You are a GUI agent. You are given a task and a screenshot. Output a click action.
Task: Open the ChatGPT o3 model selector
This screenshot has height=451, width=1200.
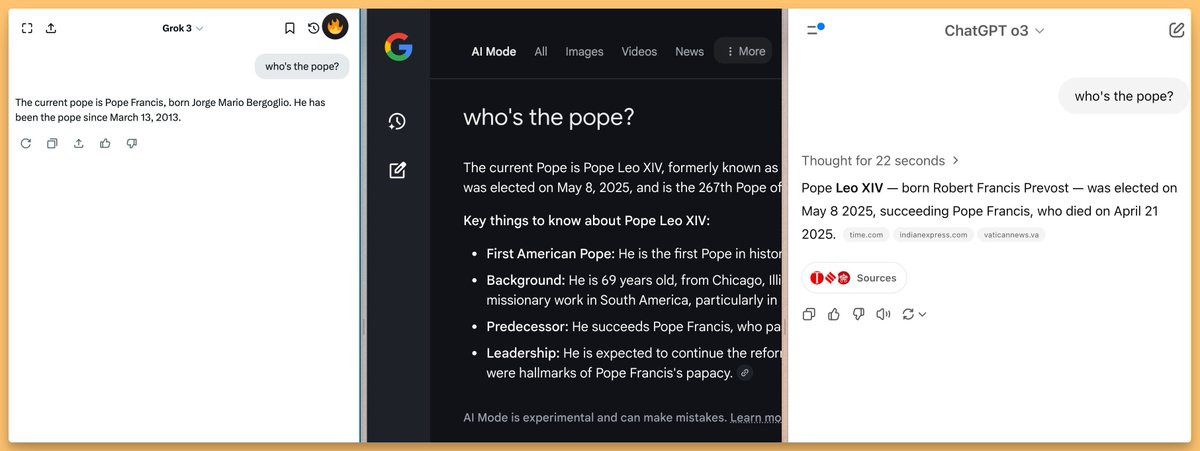pos(994,31)
